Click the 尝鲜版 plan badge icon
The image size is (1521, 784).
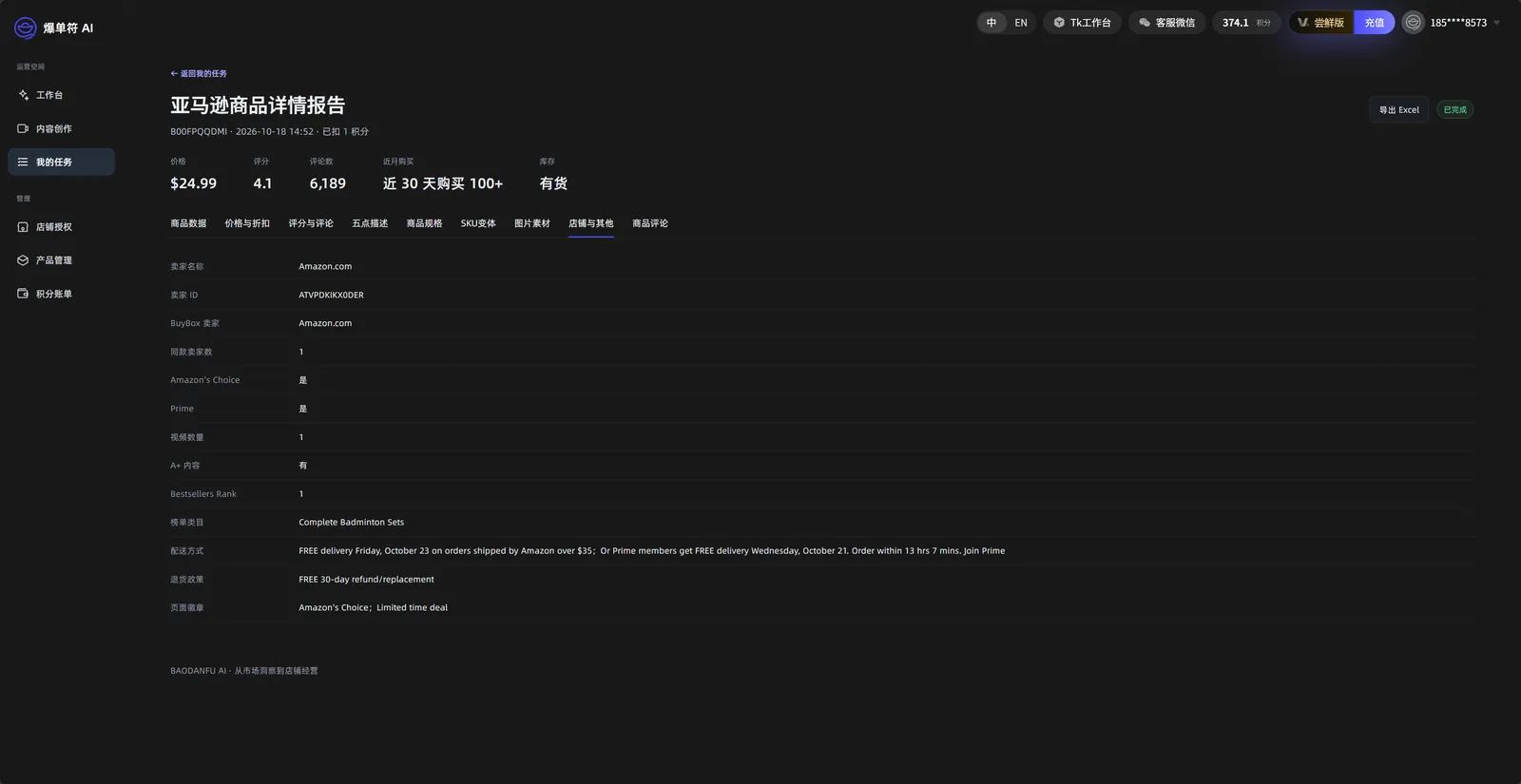click(1303, 23)
